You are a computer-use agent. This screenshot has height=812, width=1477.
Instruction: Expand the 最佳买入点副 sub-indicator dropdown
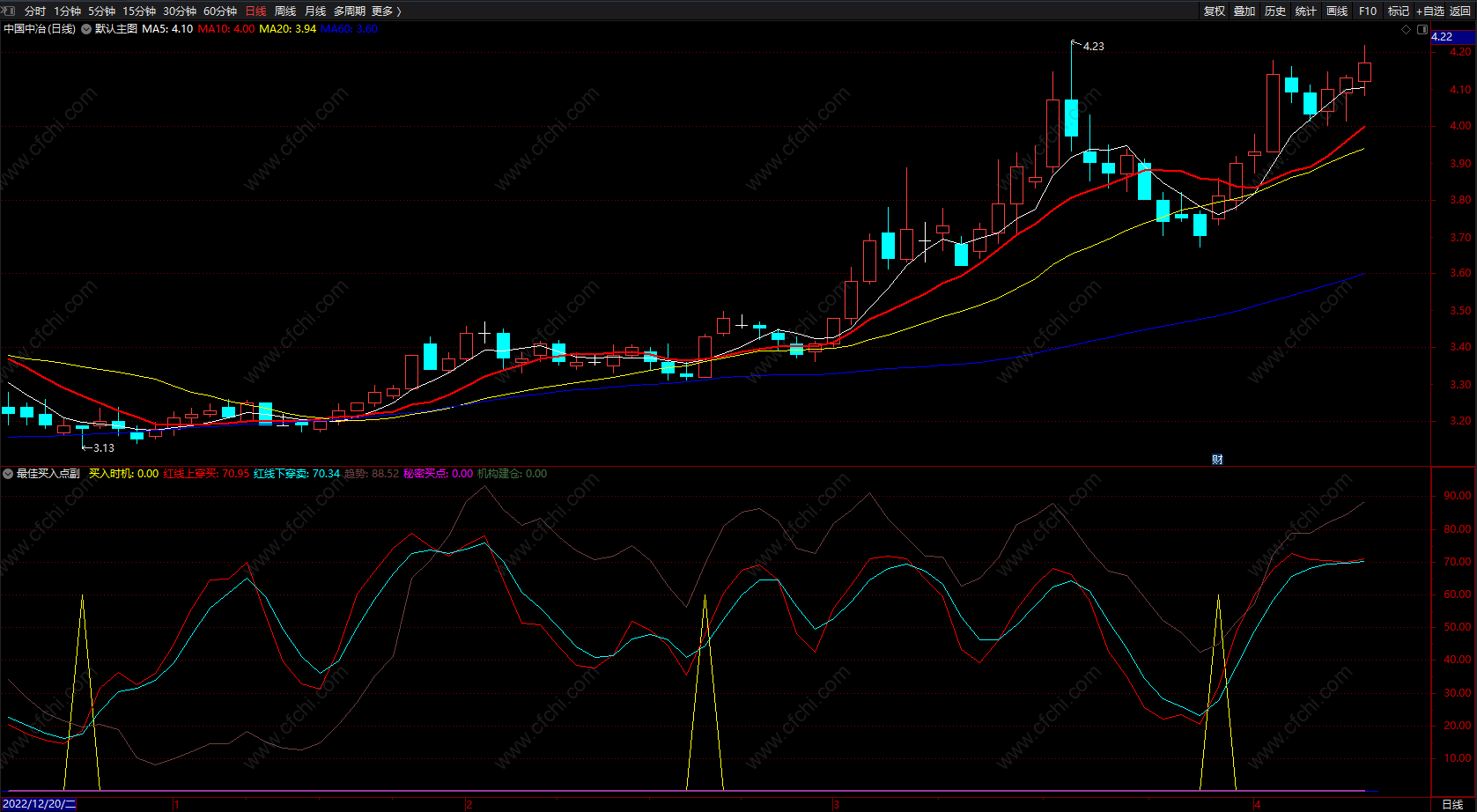[x=8, y=474]
